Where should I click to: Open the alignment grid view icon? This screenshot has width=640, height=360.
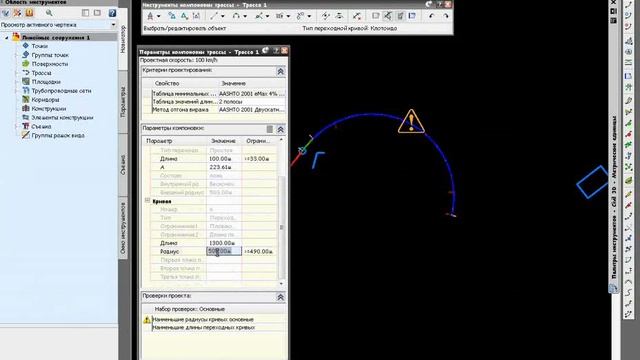(x=412, y=16)
